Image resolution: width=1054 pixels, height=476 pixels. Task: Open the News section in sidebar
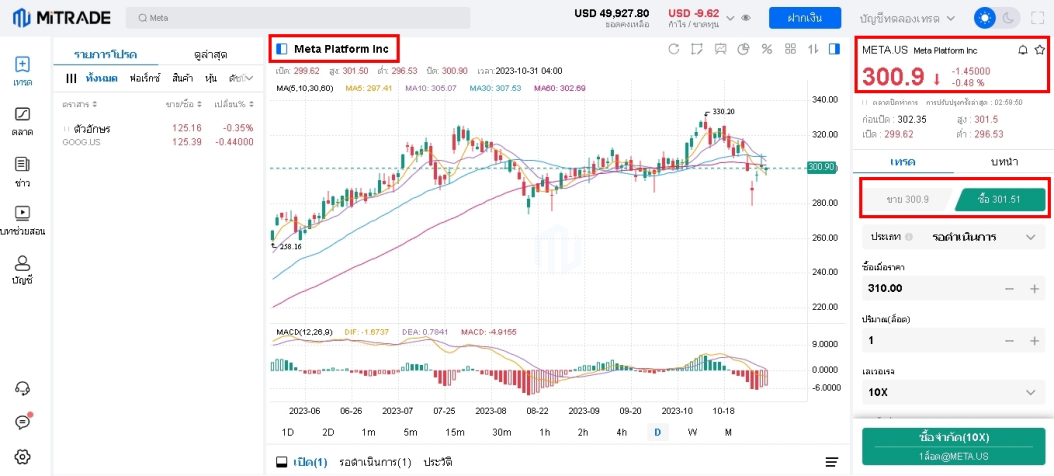(22, 170)
